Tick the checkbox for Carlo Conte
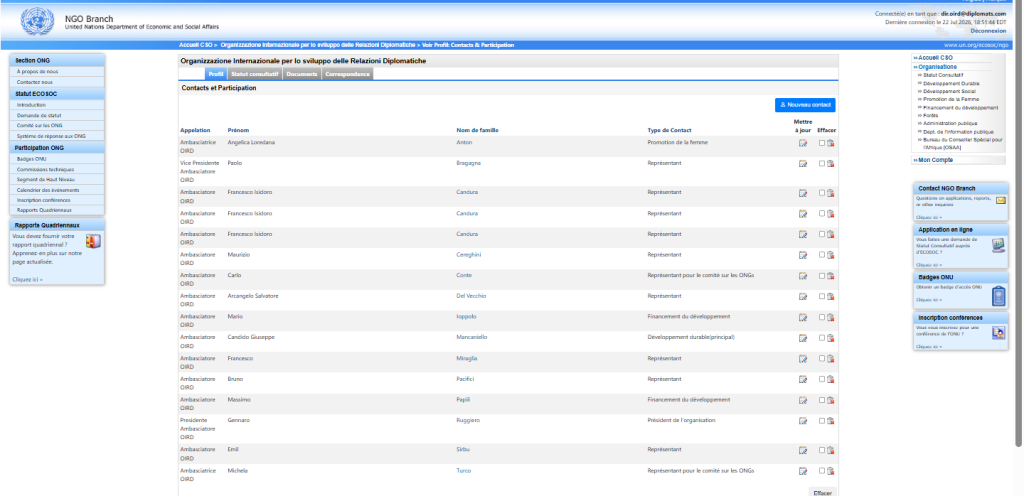Image resolution: width=1024 pixels, height=496 pixels. click(822, 276)
